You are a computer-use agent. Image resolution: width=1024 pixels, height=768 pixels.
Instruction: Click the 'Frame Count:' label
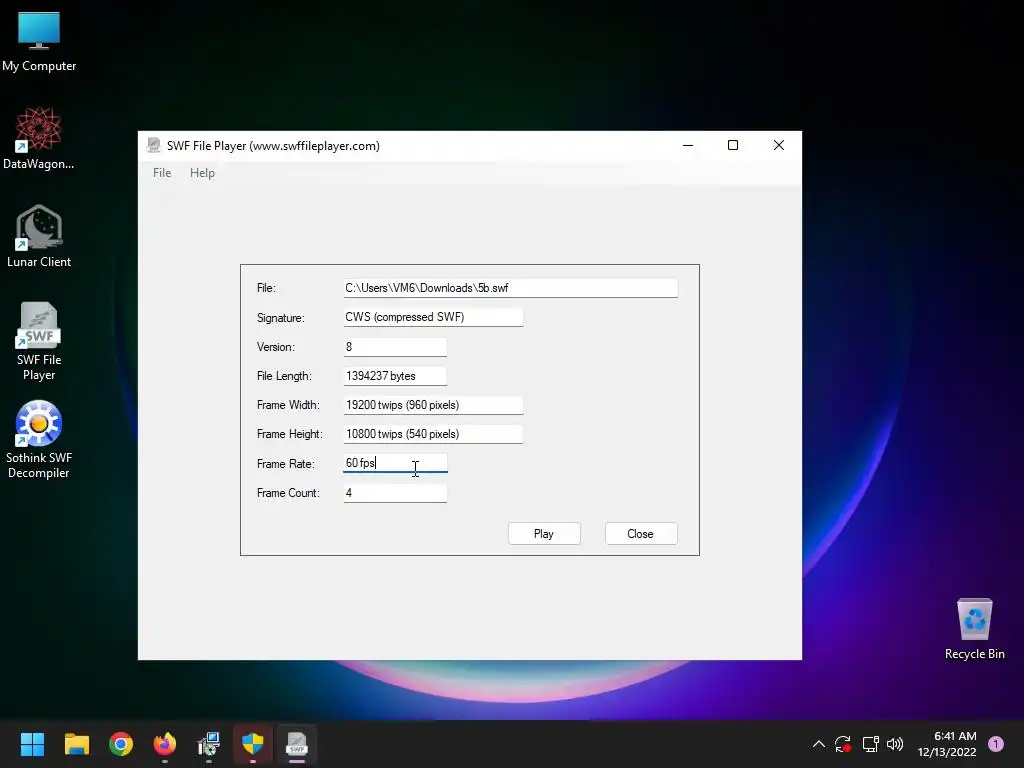click(x=288, y=493)
